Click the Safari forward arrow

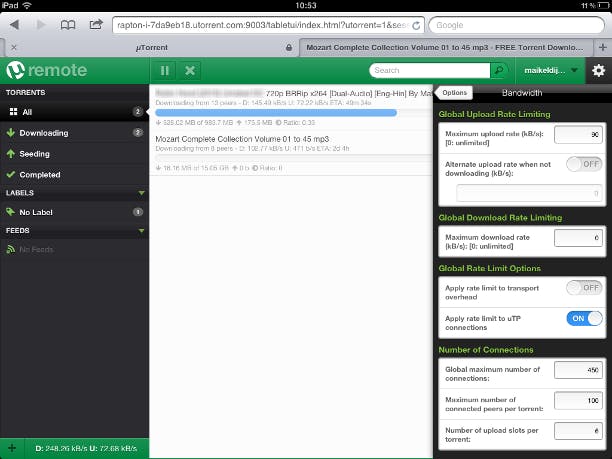(40, 25)
